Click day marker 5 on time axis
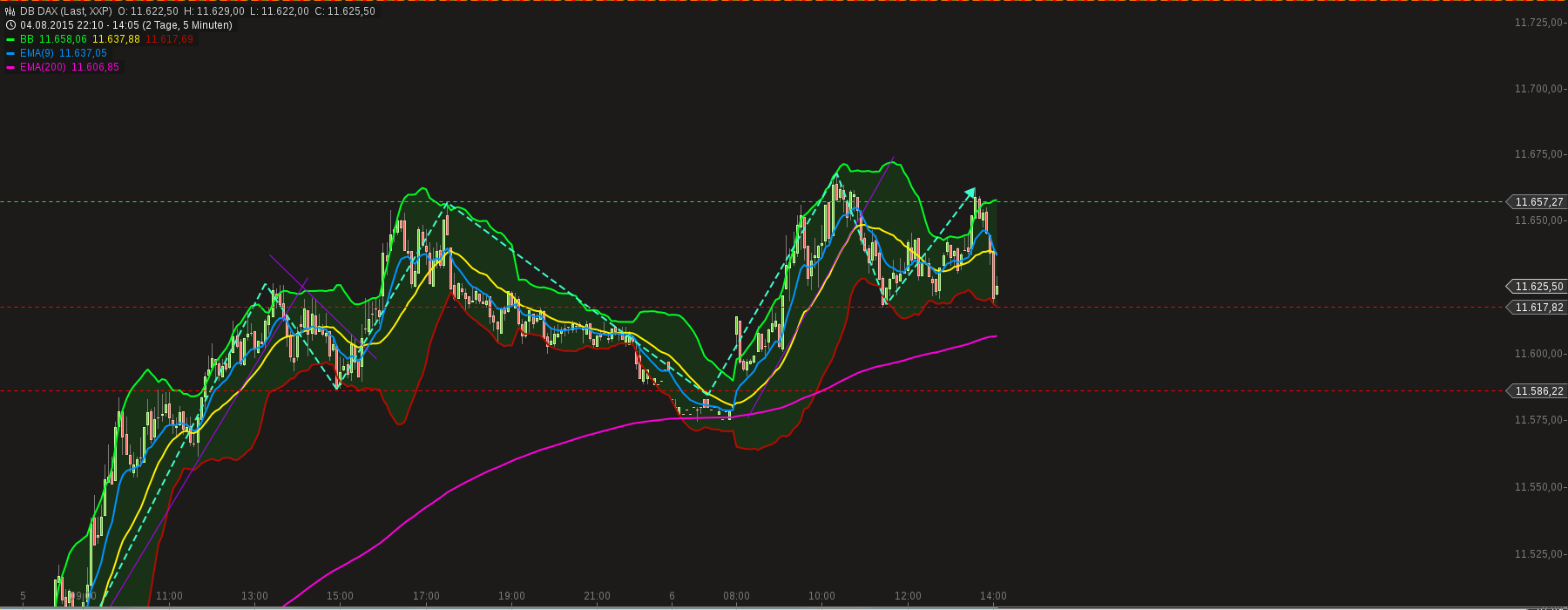 [x=23, y=596]
